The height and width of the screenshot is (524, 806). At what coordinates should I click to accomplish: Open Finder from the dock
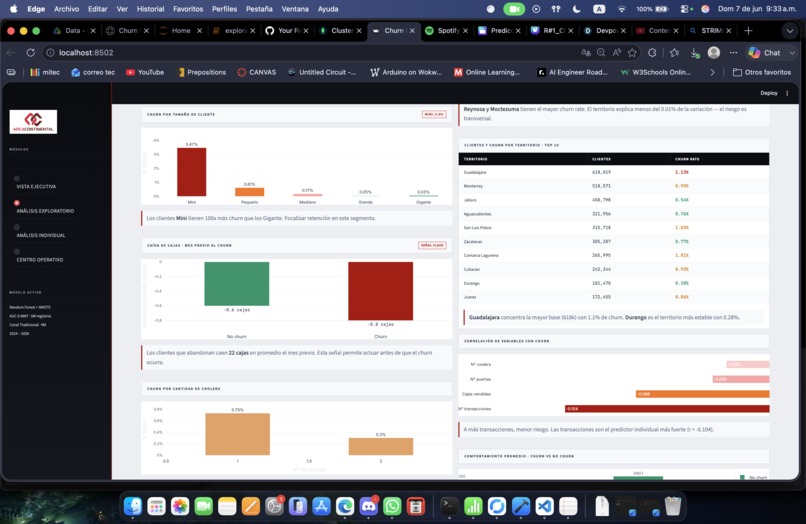133,507
